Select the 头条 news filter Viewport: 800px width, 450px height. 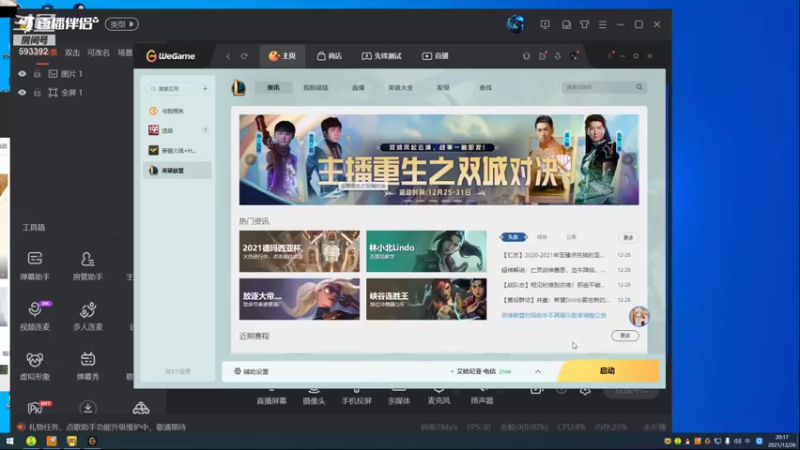(513, 237)
